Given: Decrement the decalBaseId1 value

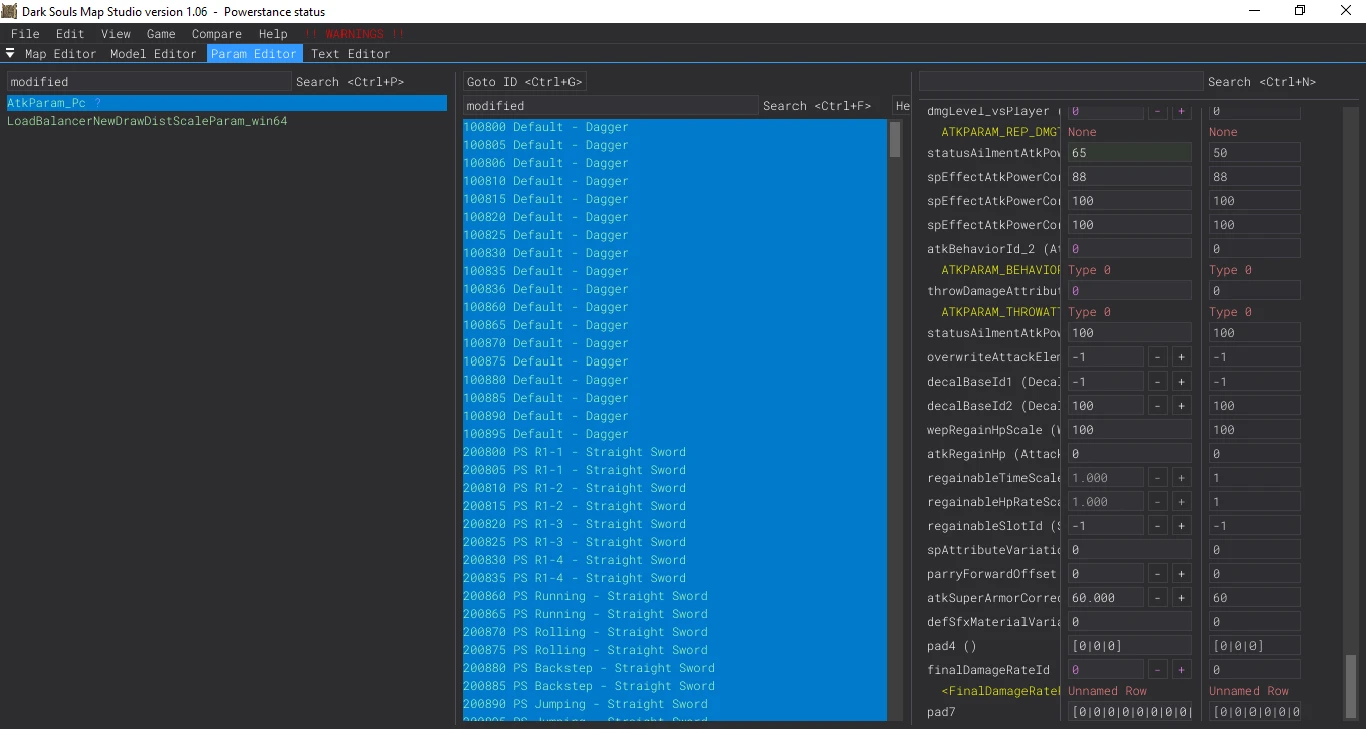Looking at the screenshot, I should pyautogui.click(x=1157, y=382).
